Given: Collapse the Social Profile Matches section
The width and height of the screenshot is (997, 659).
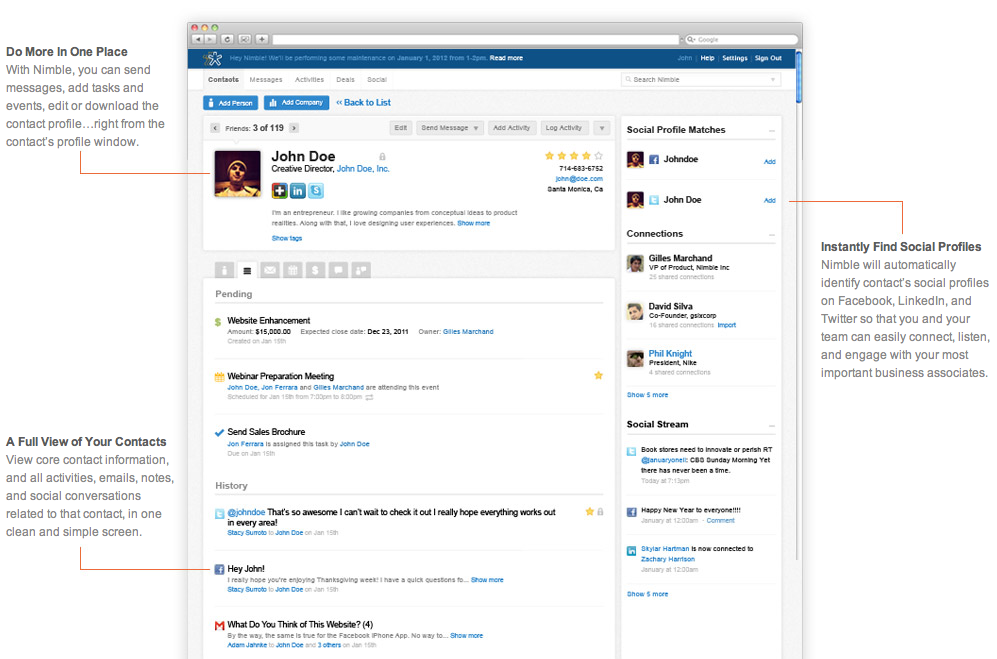Looking at the screenshot, I should 772,130.
